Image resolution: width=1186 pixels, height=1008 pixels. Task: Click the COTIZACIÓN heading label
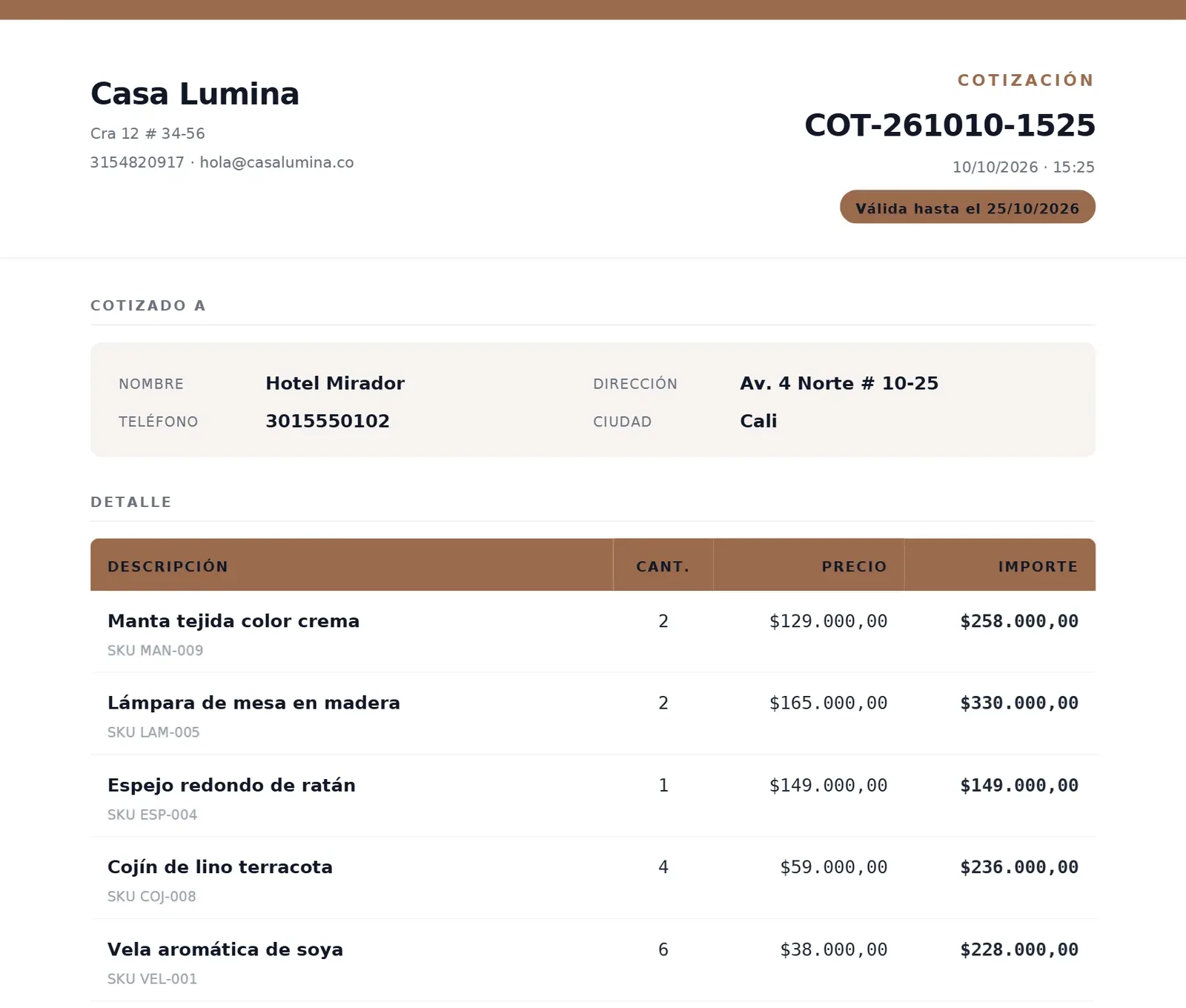coord(1026,80)
